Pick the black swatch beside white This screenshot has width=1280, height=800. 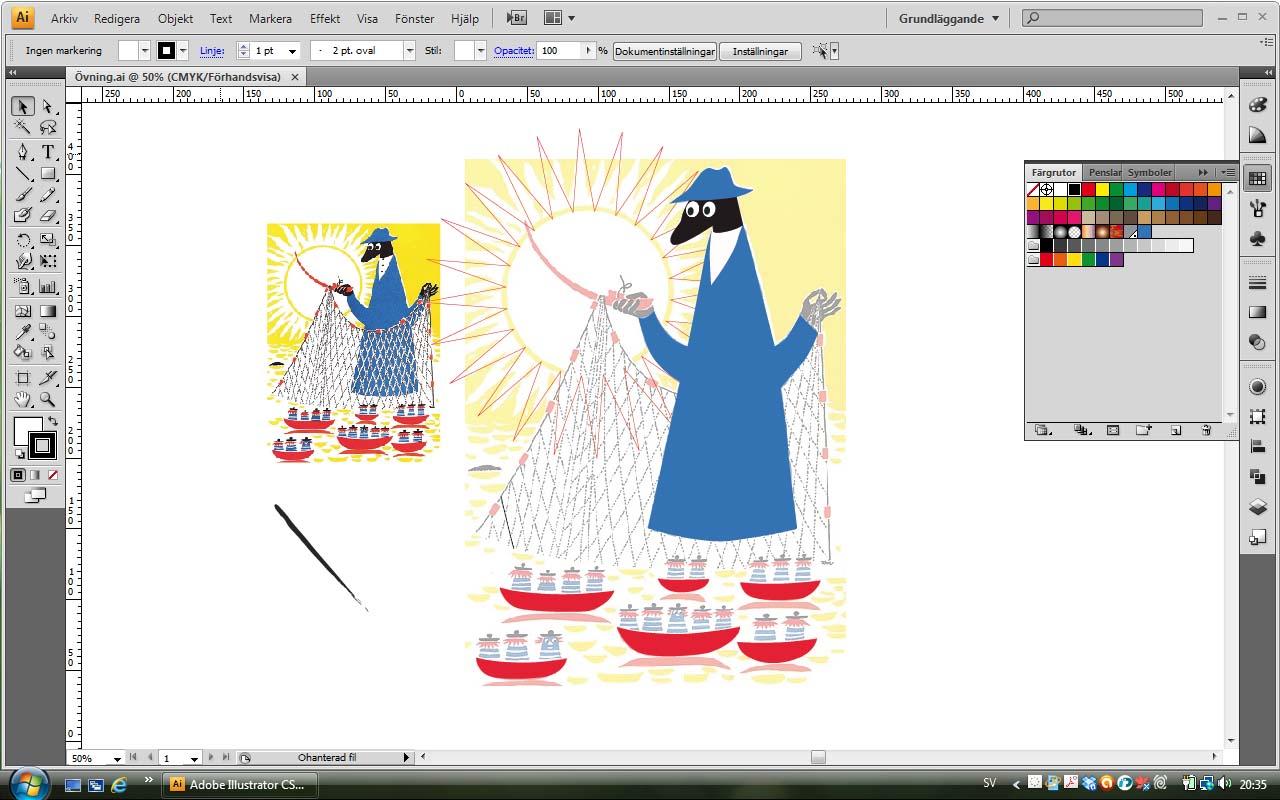(1074, 190)
